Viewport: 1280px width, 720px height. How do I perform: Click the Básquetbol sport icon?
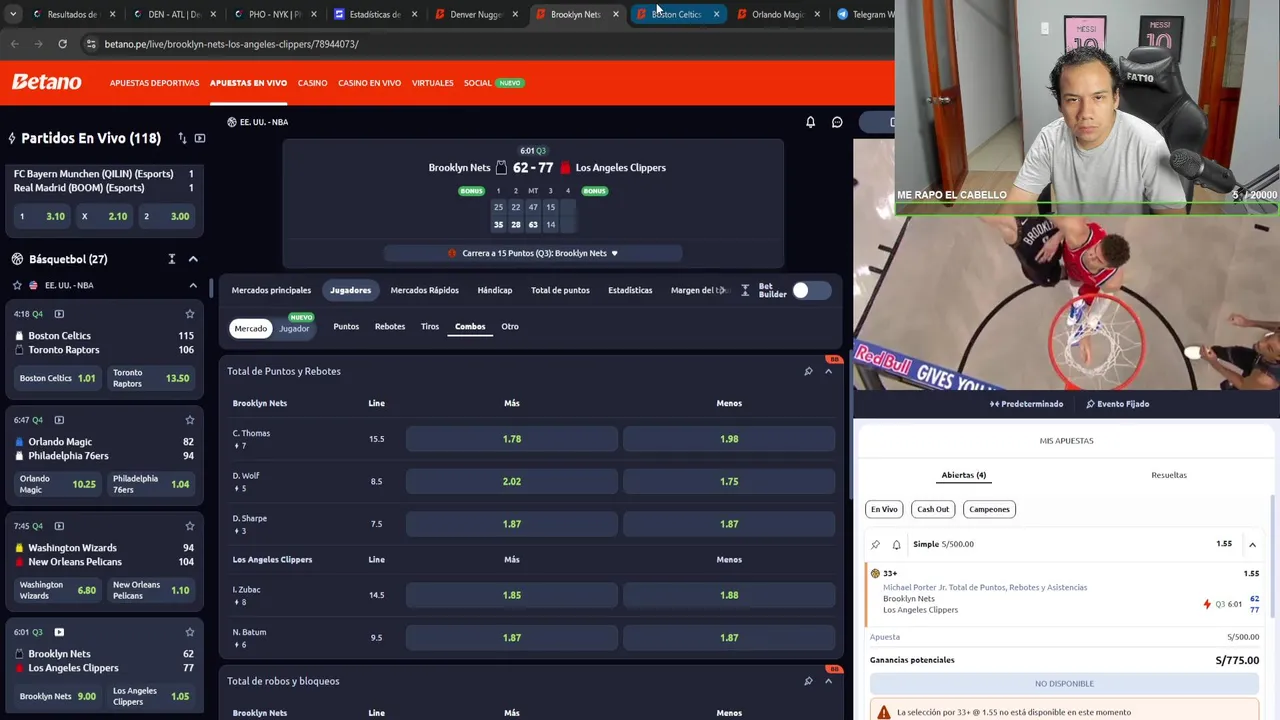[x=17, y=259]
